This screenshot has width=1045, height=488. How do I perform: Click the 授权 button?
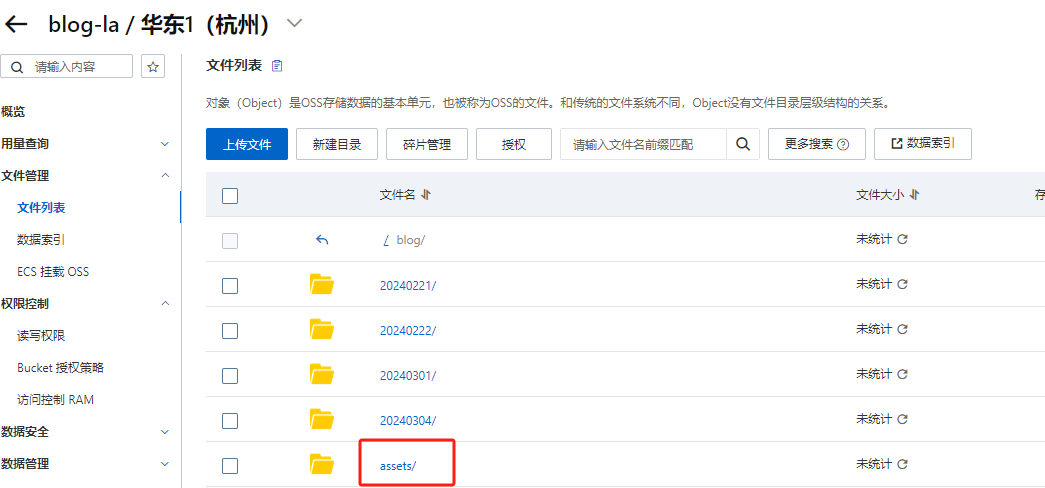[x=514, y=144]
